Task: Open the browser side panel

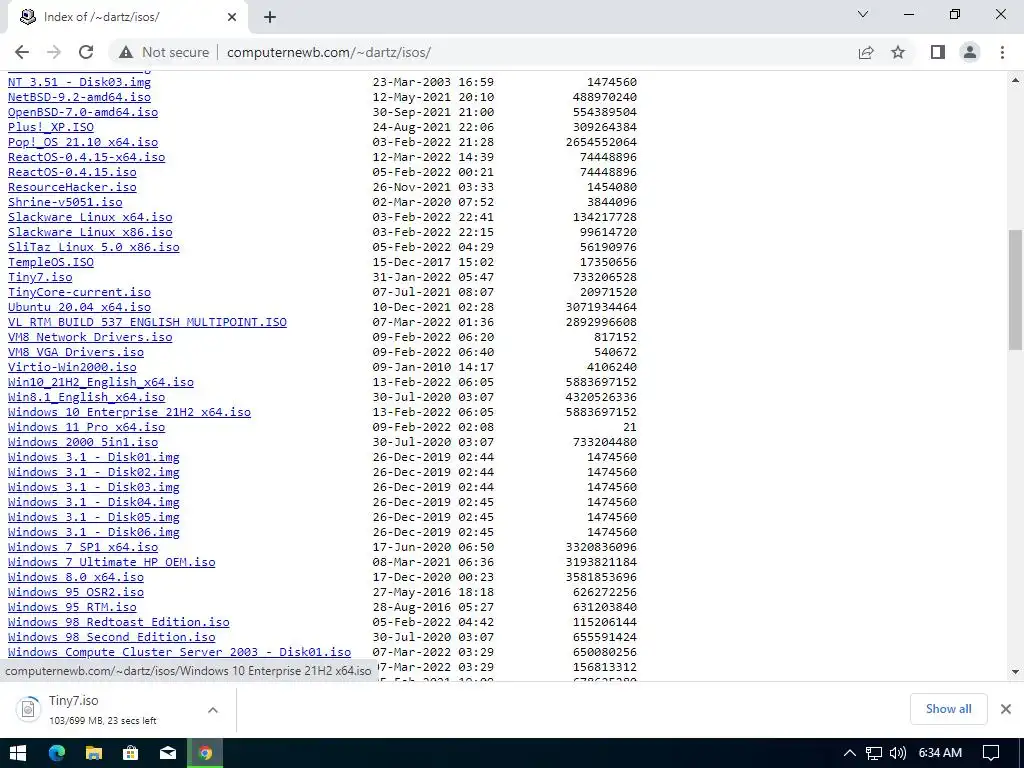Action: tap(938, 52)
